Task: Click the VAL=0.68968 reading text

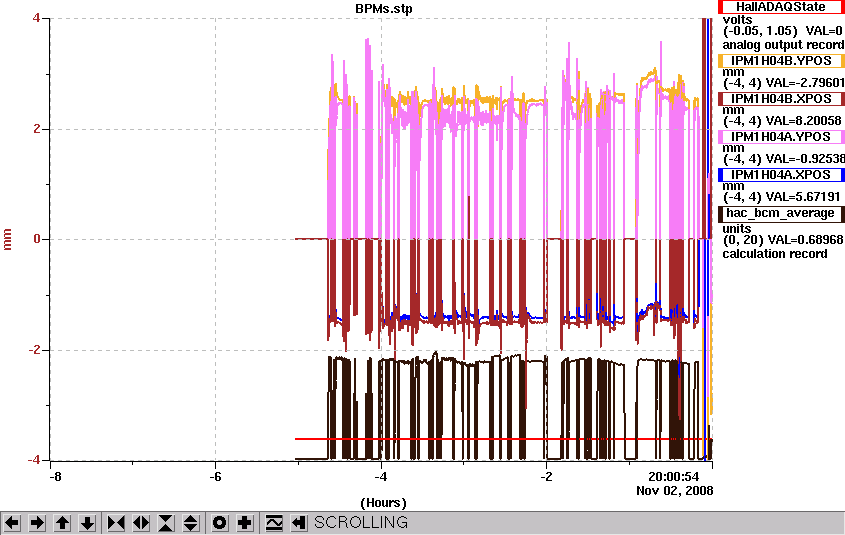Action: [x=805, y=240]
